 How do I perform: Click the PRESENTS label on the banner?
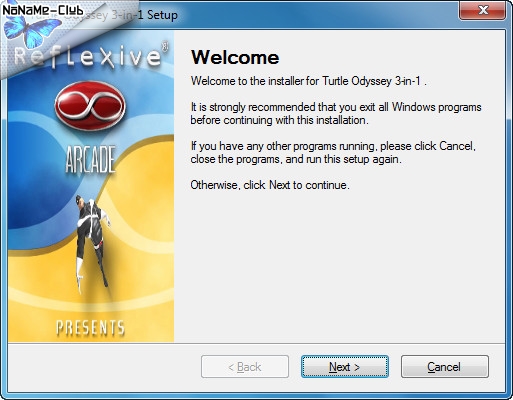tap(90, 328)
